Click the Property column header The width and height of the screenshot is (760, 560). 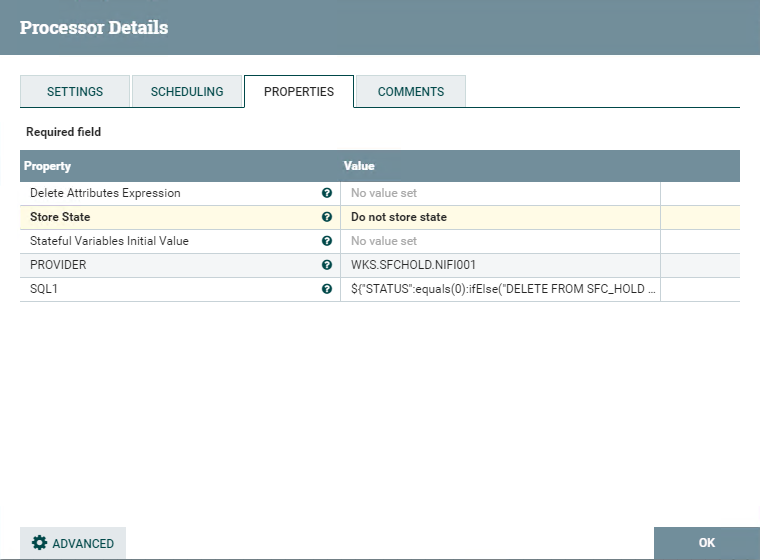47,166
